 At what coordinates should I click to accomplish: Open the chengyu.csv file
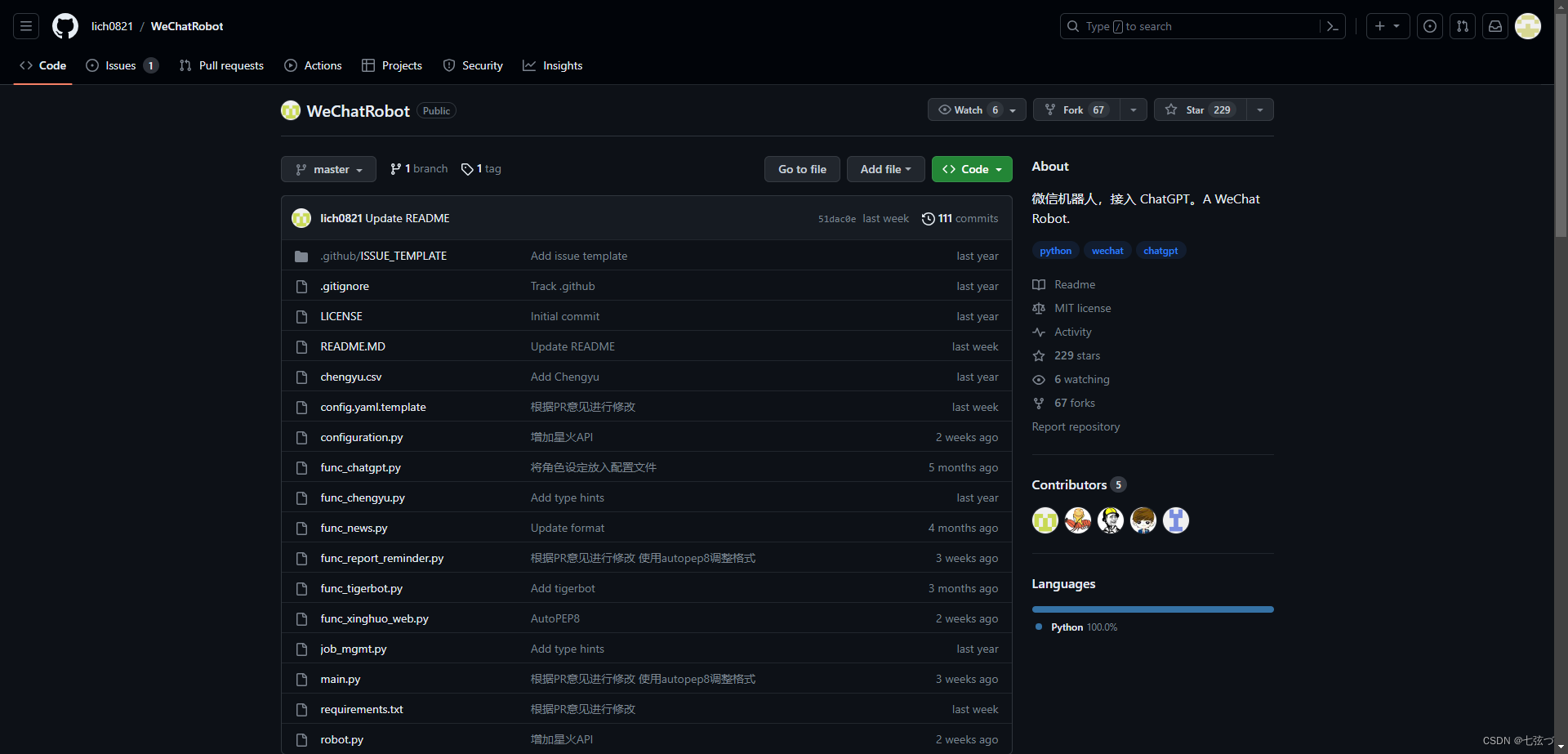click(x=351, y=377)
